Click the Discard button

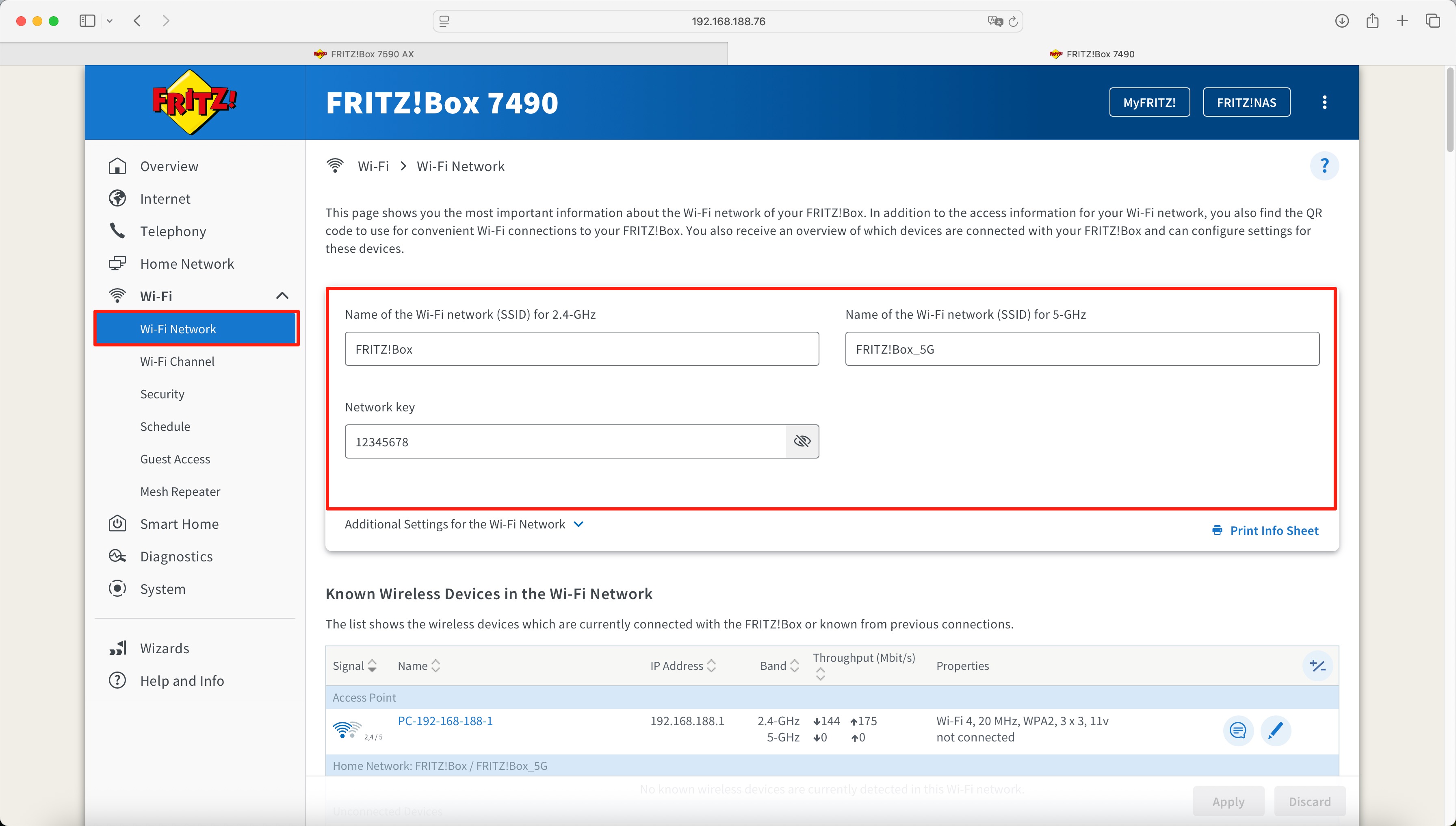click(x=1309, y=801)
